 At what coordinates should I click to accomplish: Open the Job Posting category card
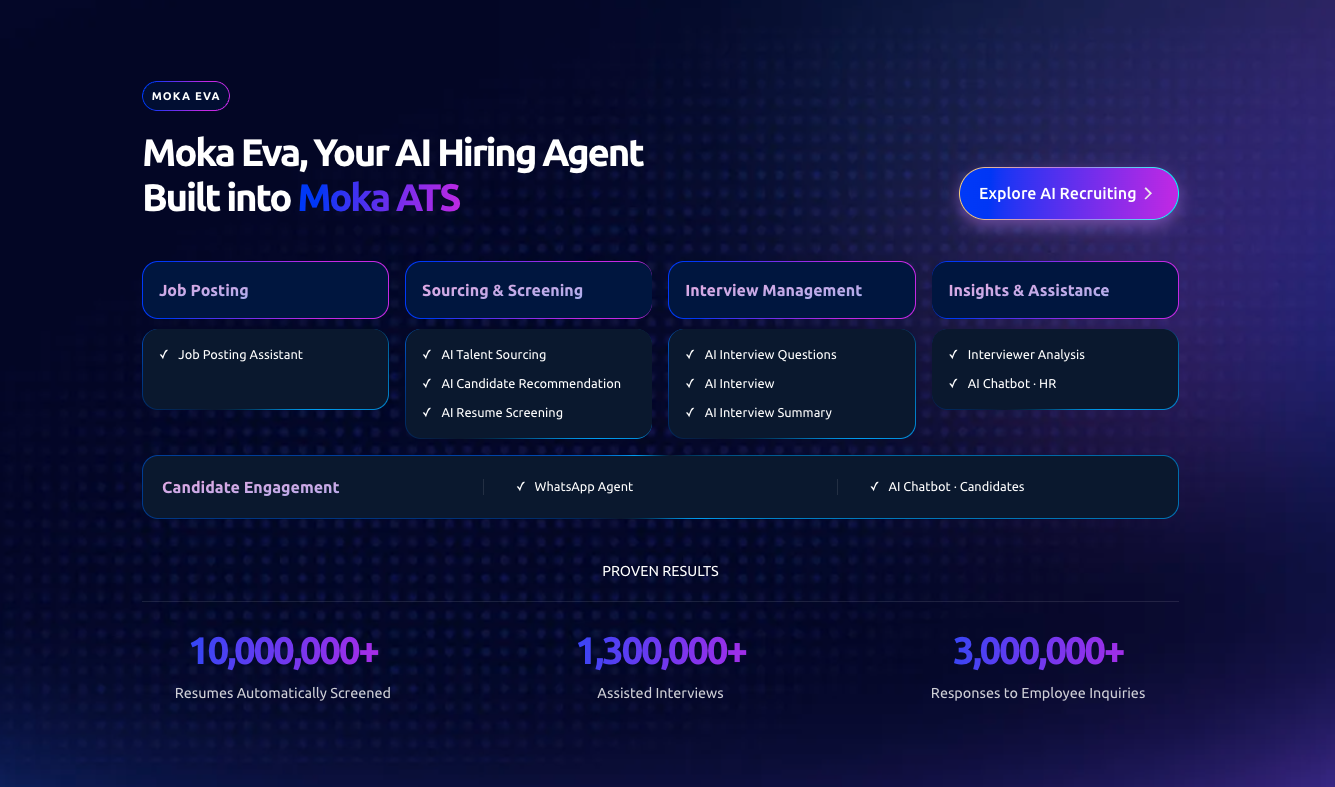click(265, 290)
